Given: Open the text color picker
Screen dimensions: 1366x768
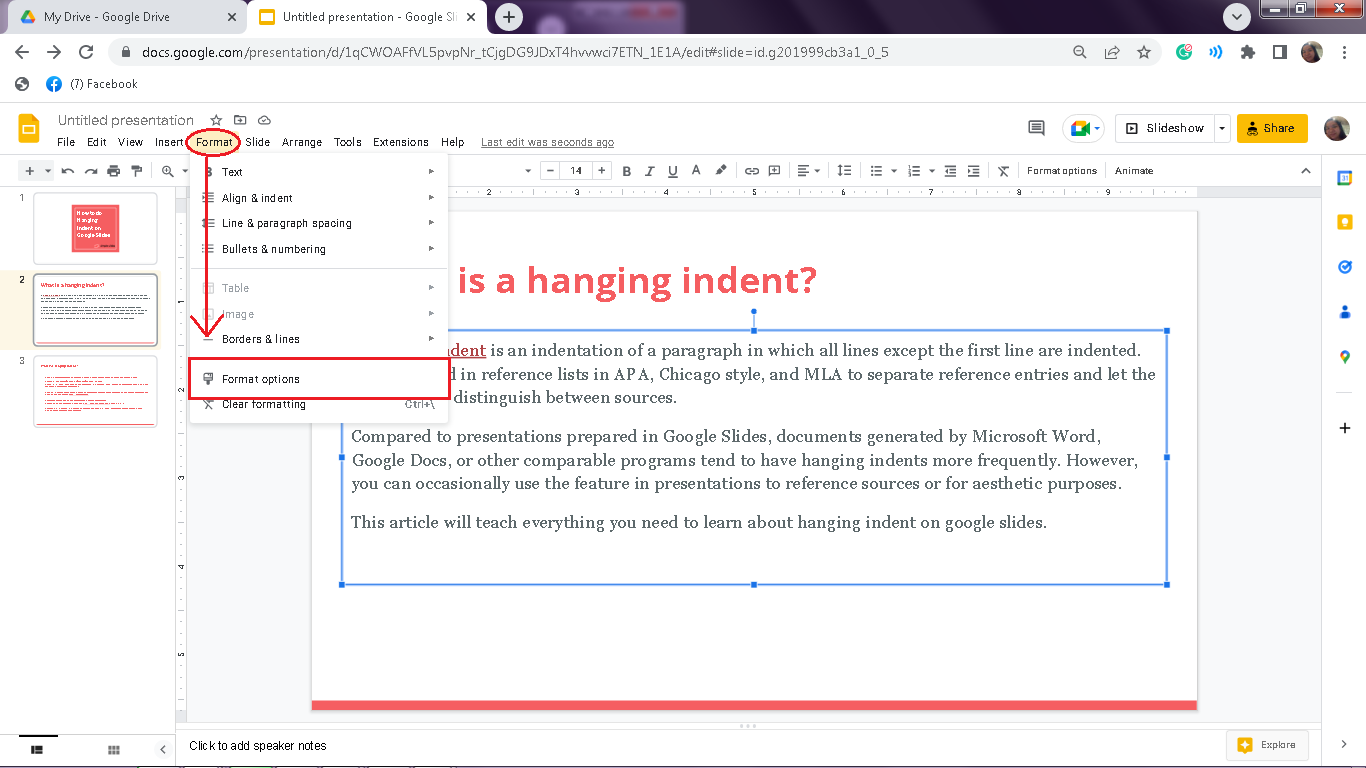Looking at the screenshot, I should coord(697,171).
